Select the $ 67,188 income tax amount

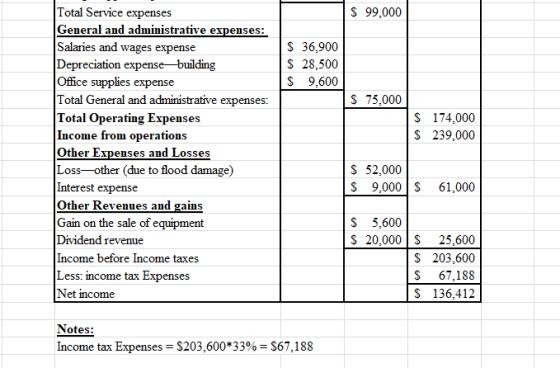444,275
